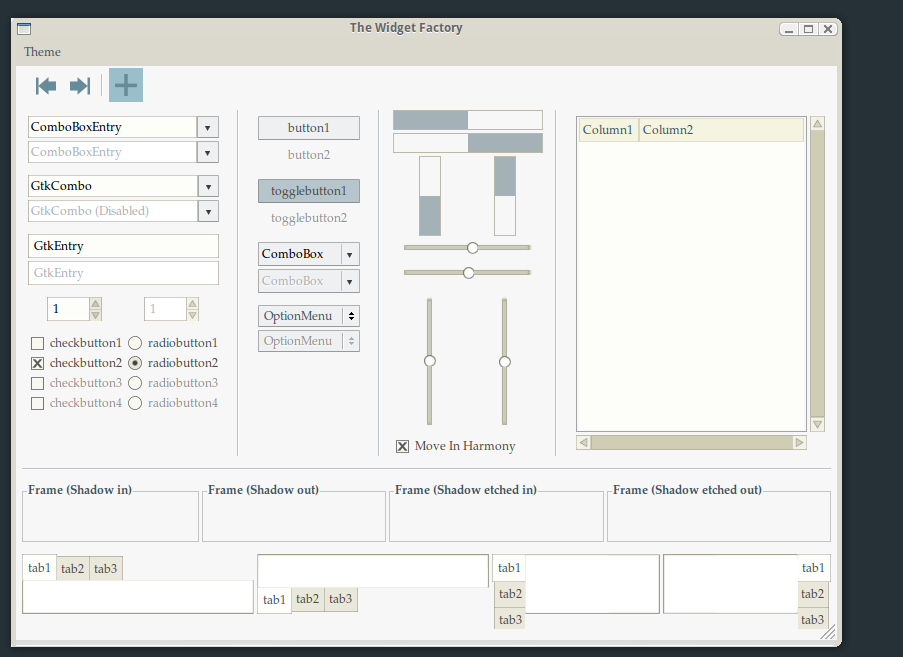Click the tree view horizontal scrollbar track
Image resolution: width=903 pixels, height=657 pixels.
click(x=691, y=442)
